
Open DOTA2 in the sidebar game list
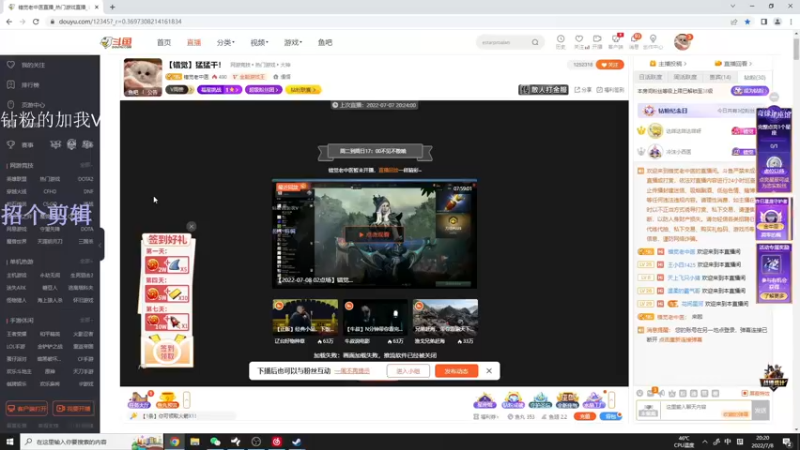click(x=85, y=179)
